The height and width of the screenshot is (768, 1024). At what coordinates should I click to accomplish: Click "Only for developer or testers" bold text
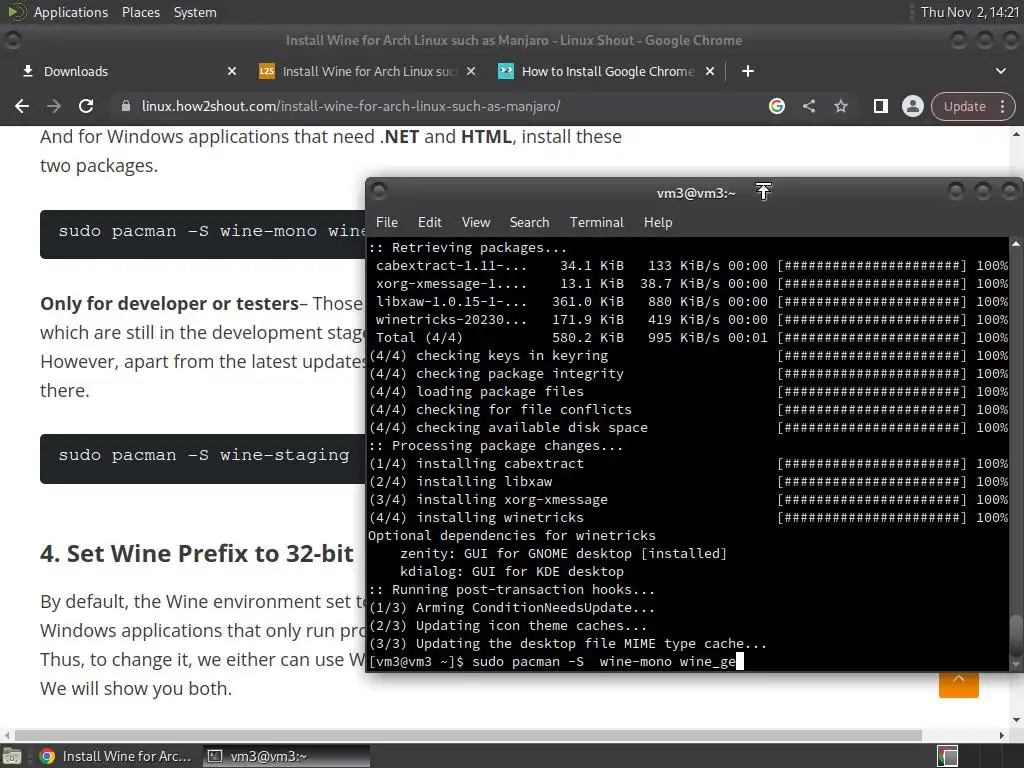click(x=170, y=304)
